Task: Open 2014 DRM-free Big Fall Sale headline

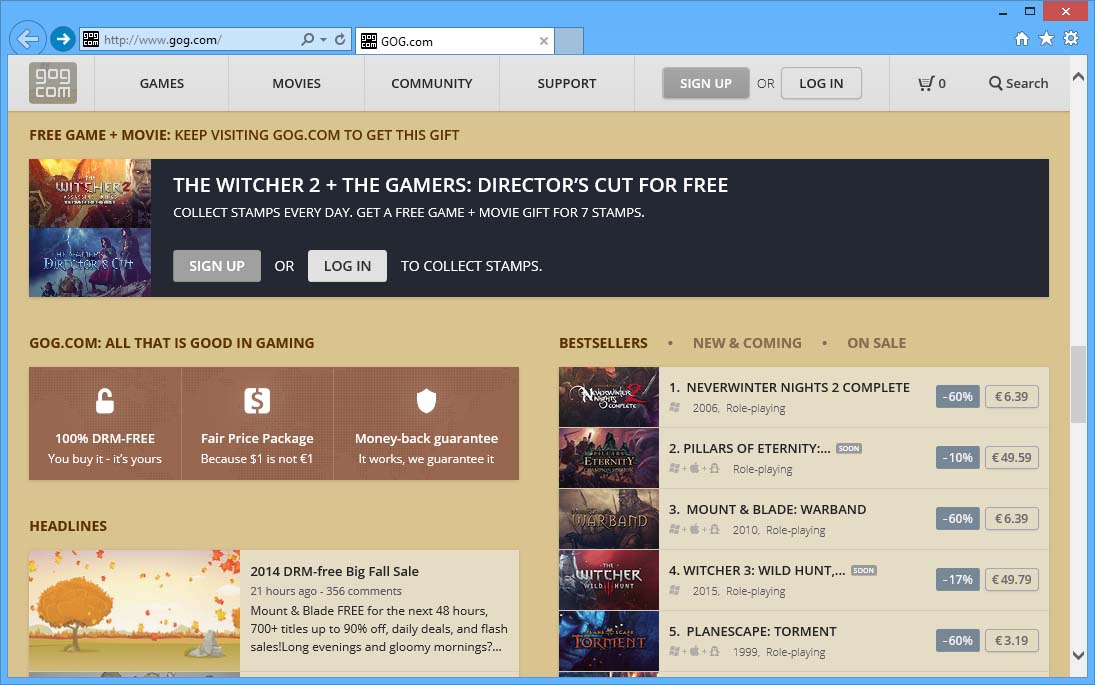Action: pos(335,571)
